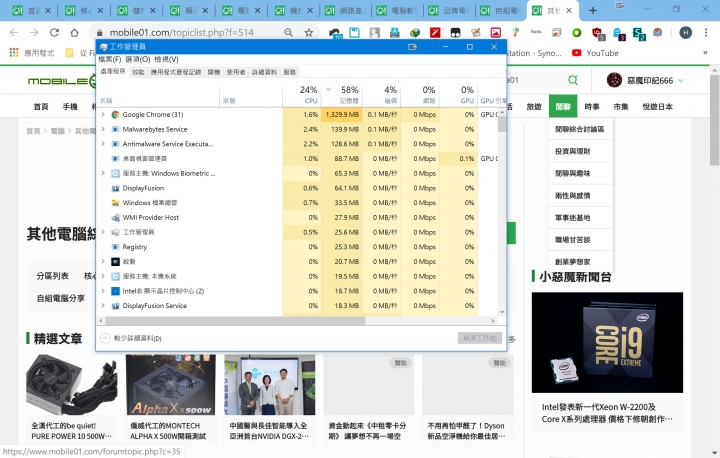Open Chrome's three-dot menu
The height and width of the screenshot is (458, 720).
(x=706, y=33)
